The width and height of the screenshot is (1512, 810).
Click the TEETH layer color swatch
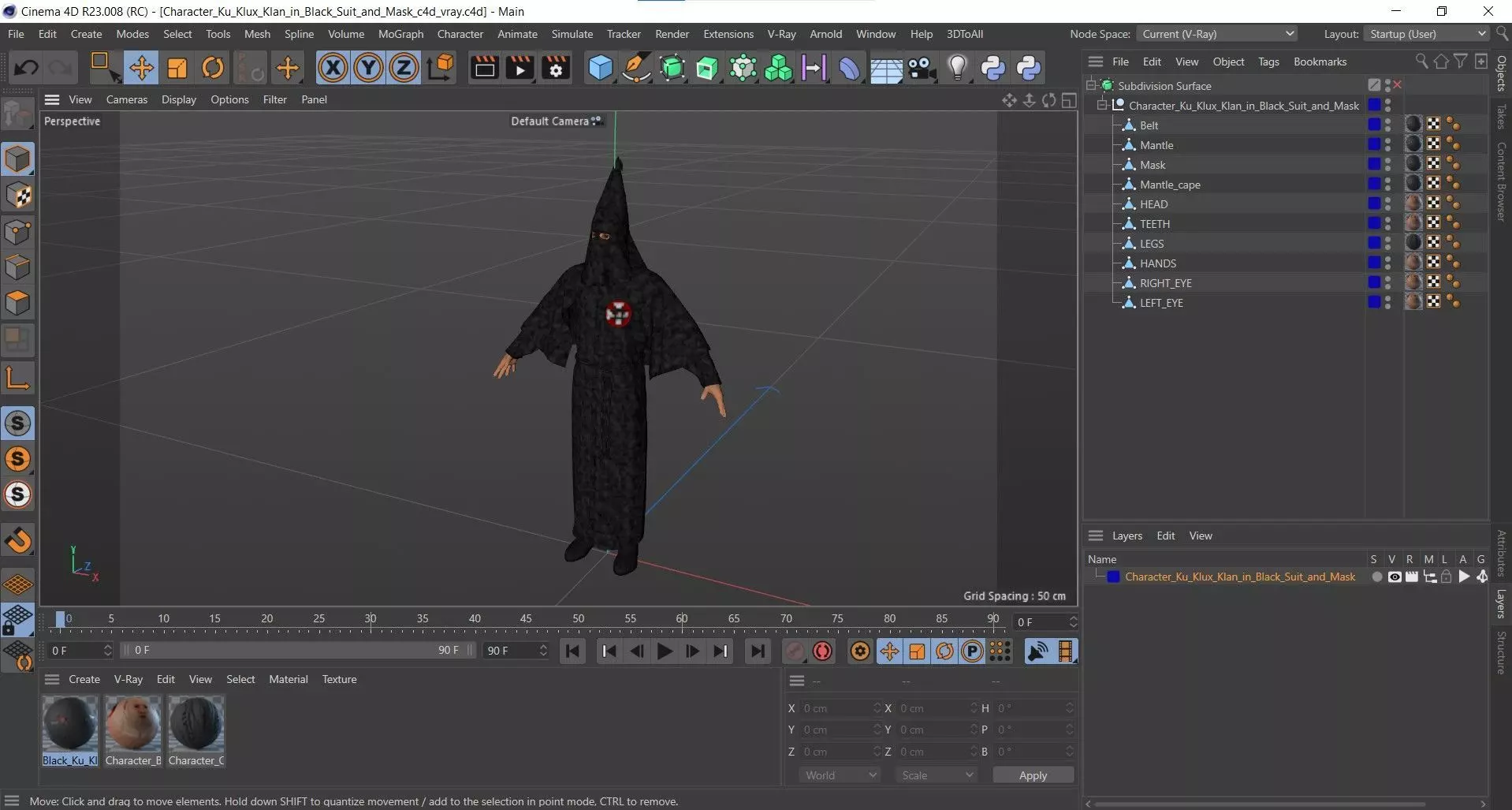click(1374, 223)
